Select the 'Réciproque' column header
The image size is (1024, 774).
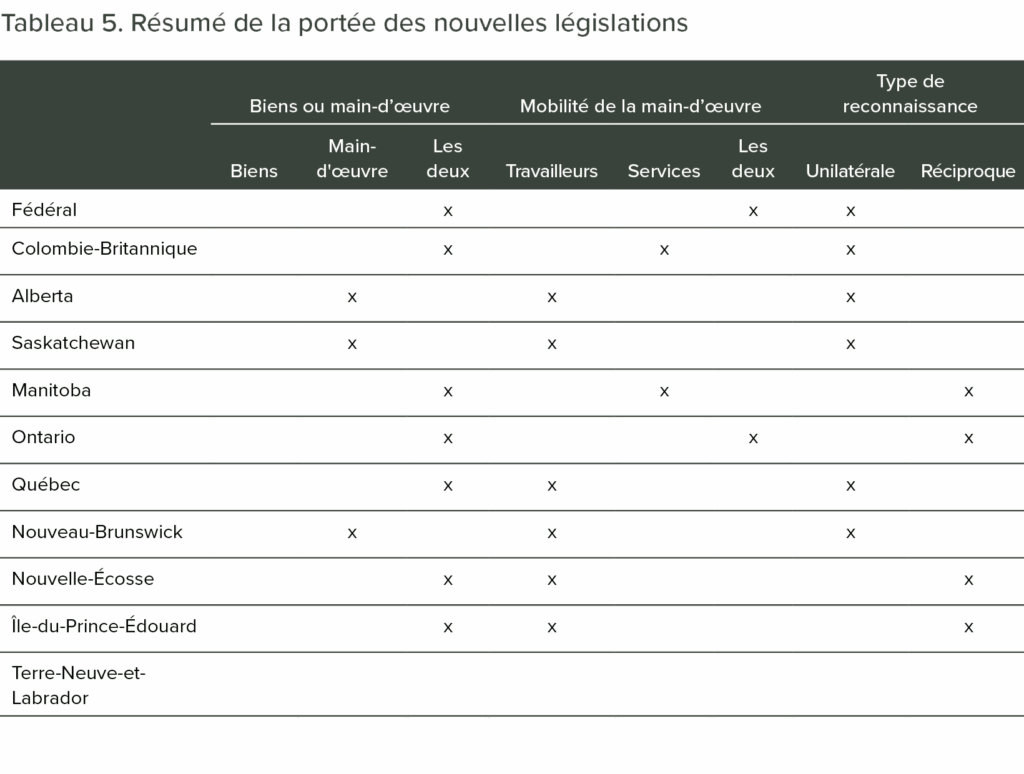968,171
